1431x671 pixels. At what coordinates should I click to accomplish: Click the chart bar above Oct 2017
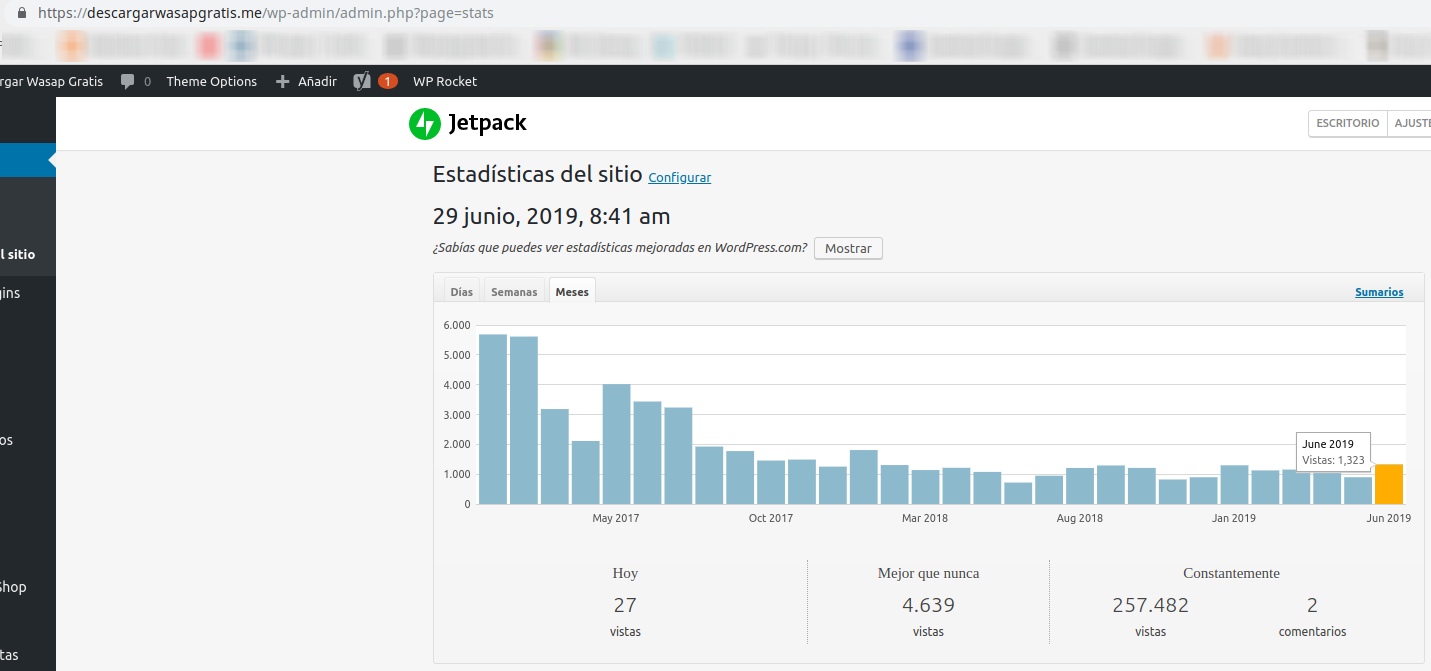(771, 482)
